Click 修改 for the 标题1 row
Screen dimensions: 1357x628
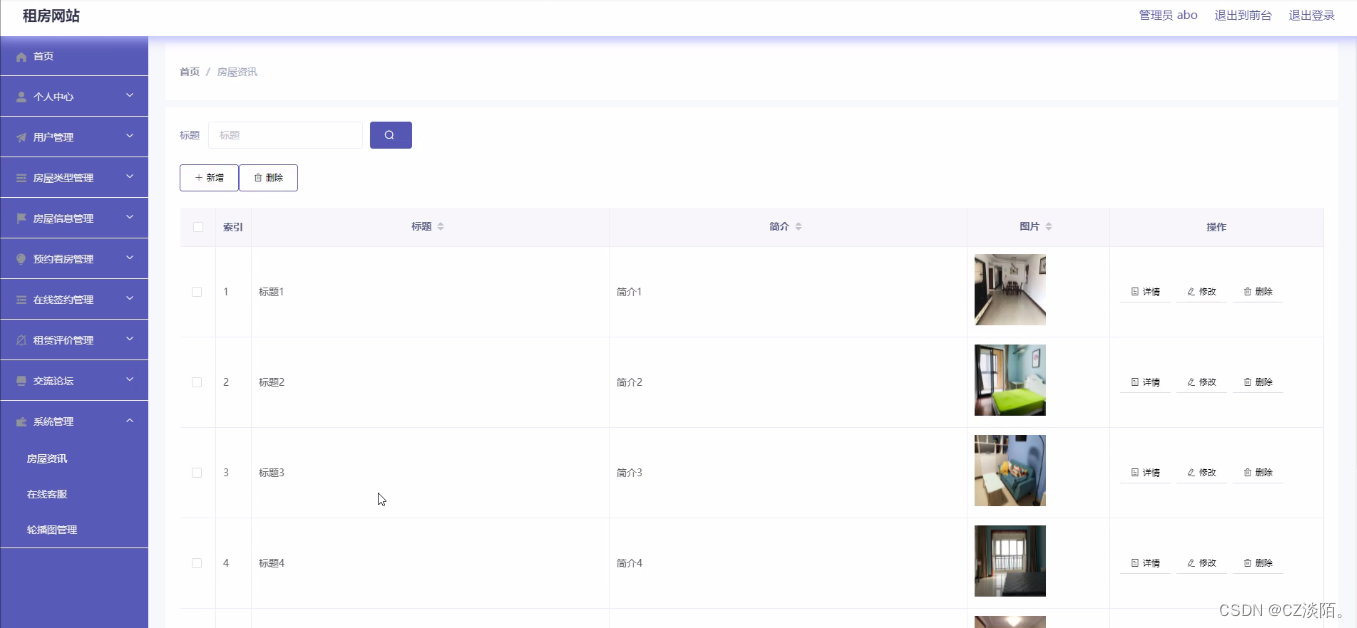click(1201, 292)
